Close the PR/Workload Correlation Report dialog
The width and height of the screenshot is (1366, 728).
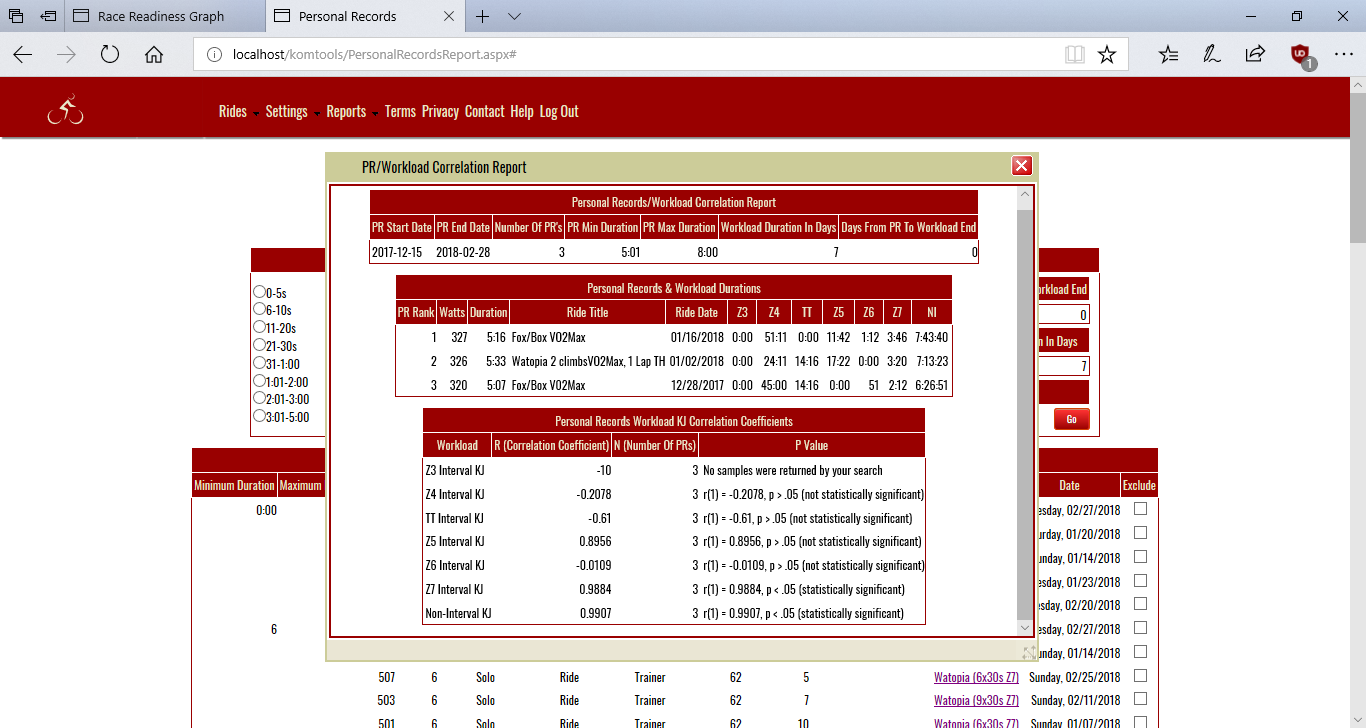pyautogui.click(x=1021, y=166)
